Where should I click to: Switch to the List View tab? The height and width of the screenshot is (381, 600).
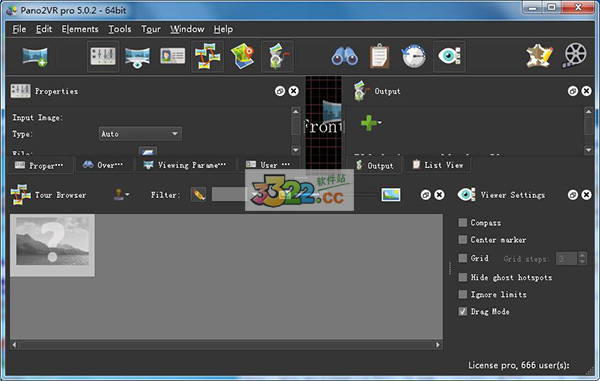coord(438,165)
